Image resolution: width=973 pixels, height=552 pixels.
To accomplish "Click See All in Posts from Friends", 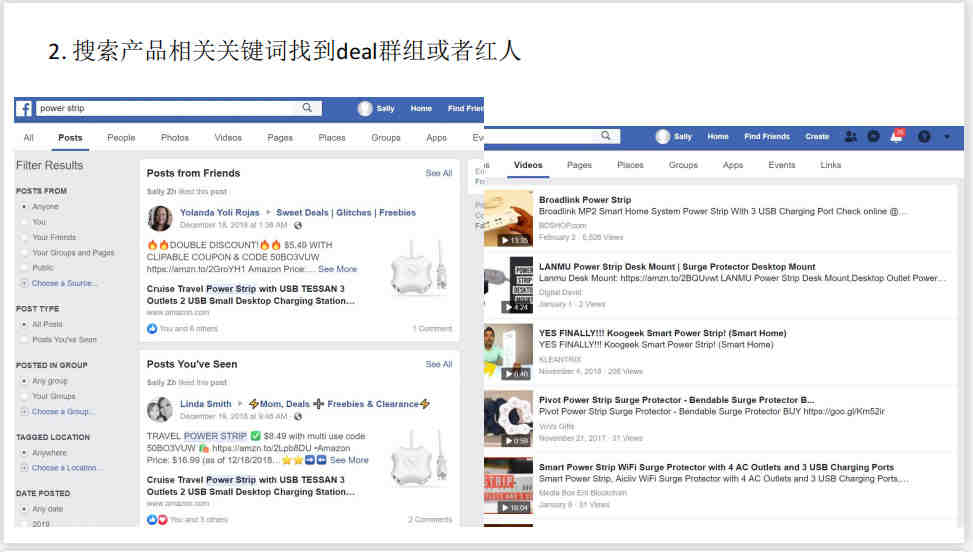I will pos(439,173).
